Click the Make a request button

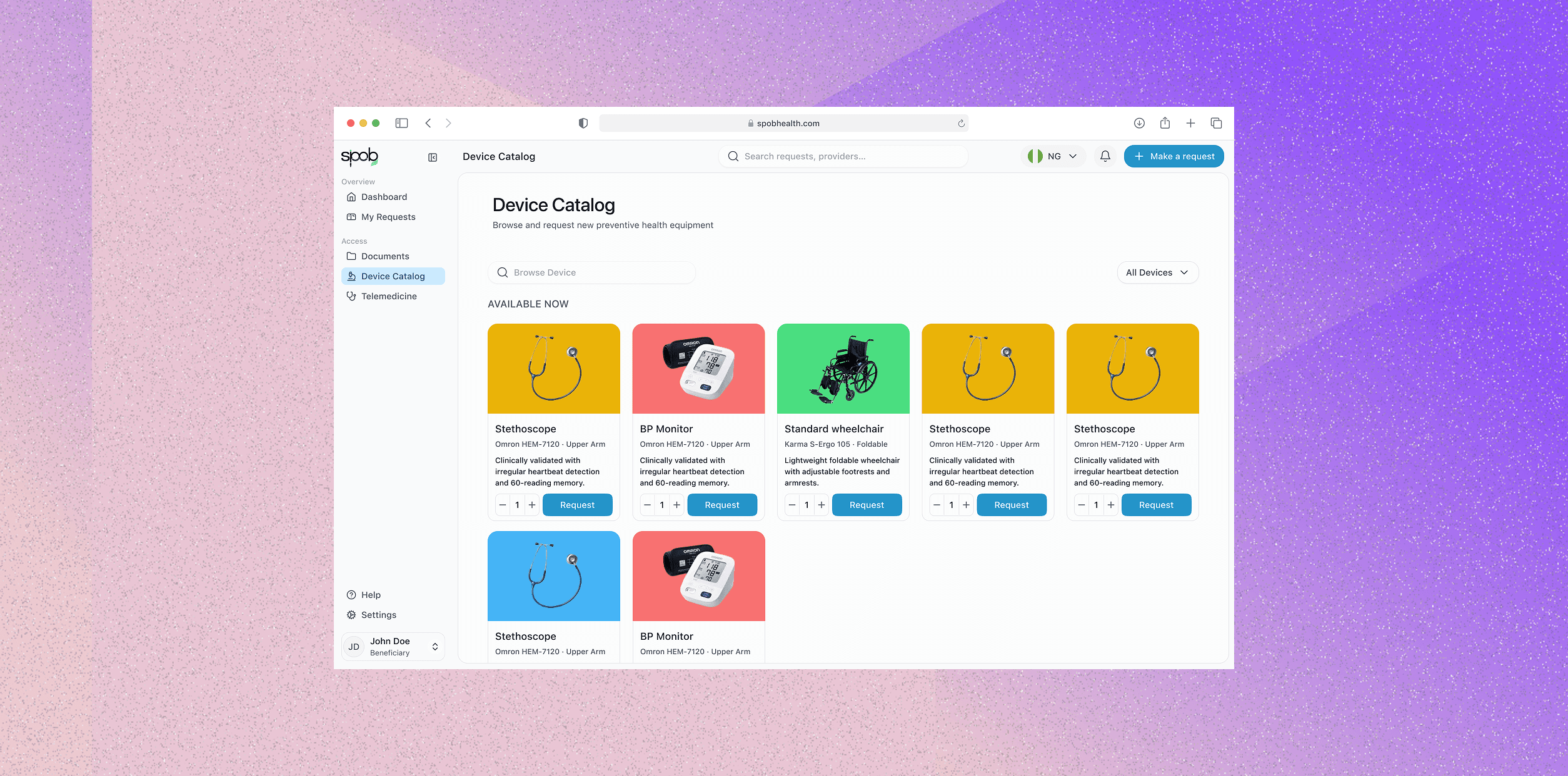click(x=1173, y=156)
